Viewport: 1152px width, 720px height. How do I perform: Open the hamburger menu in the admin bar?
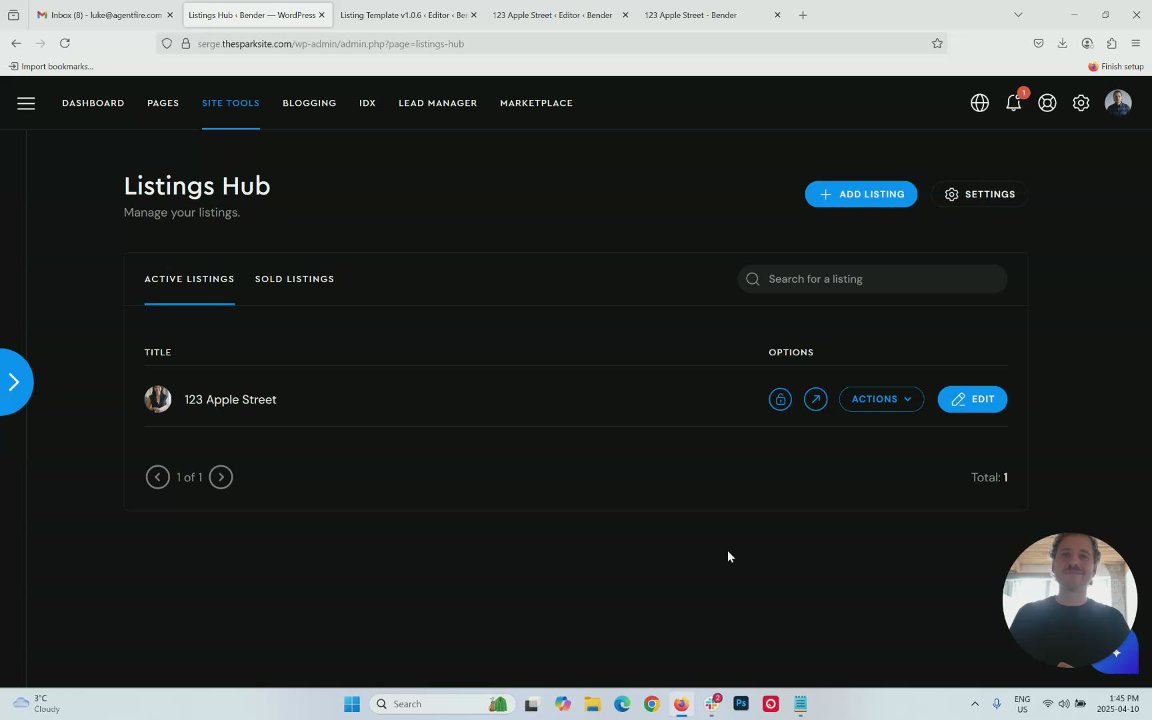click(26, 103)
